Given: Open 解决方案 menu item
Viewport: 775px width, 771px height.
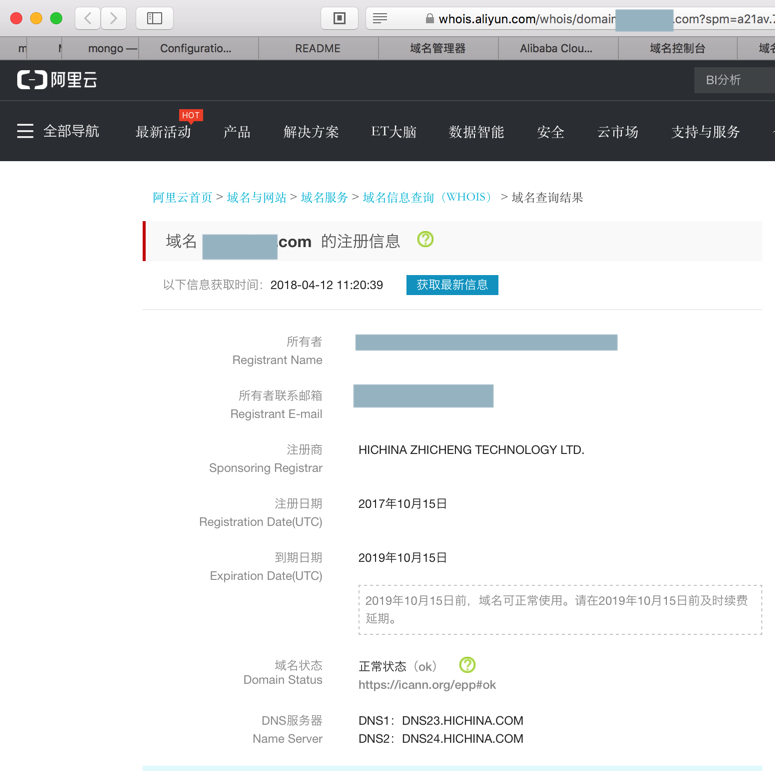Looking at the screenshot, I should [x=311, y=132].
